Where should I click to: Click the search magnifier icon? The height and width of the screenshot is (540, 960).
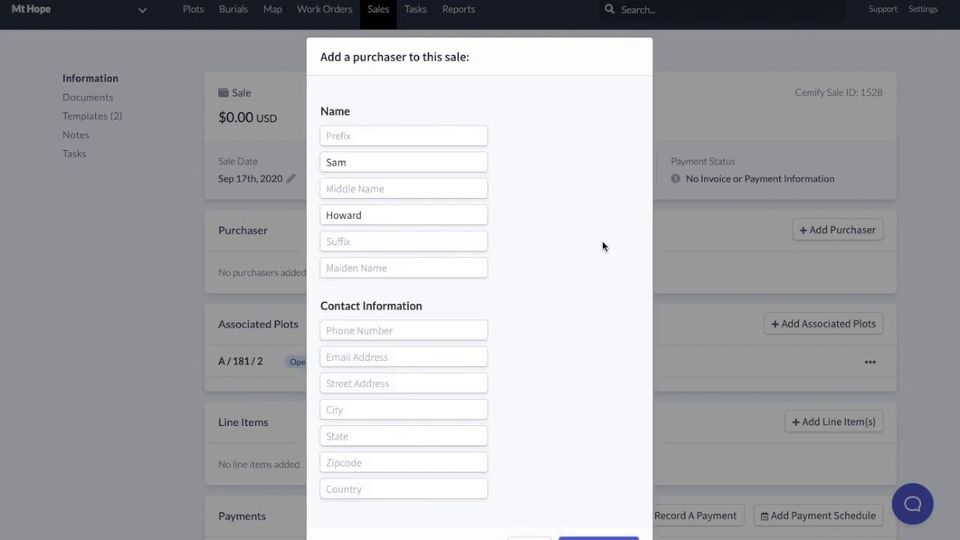[x=609, y=10]
